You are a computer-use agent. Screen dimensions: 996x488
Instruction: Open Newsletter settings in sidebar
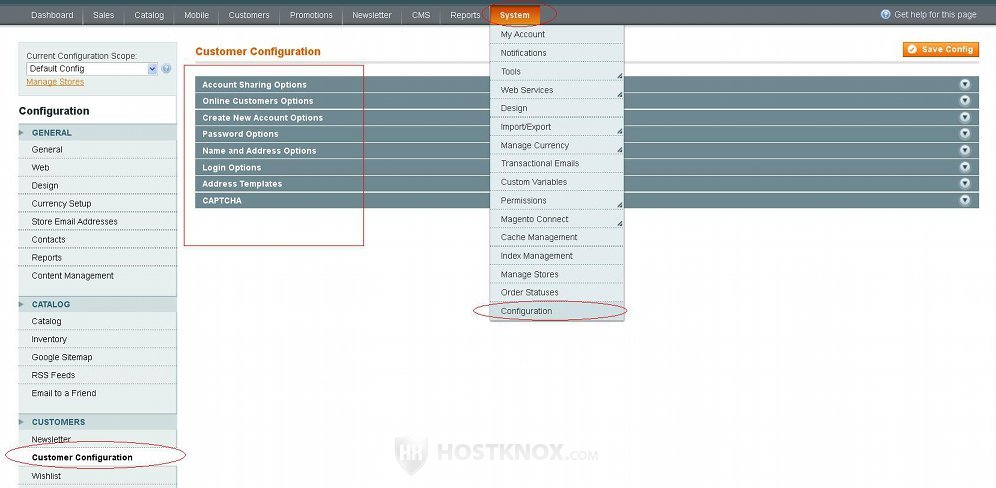97,439
